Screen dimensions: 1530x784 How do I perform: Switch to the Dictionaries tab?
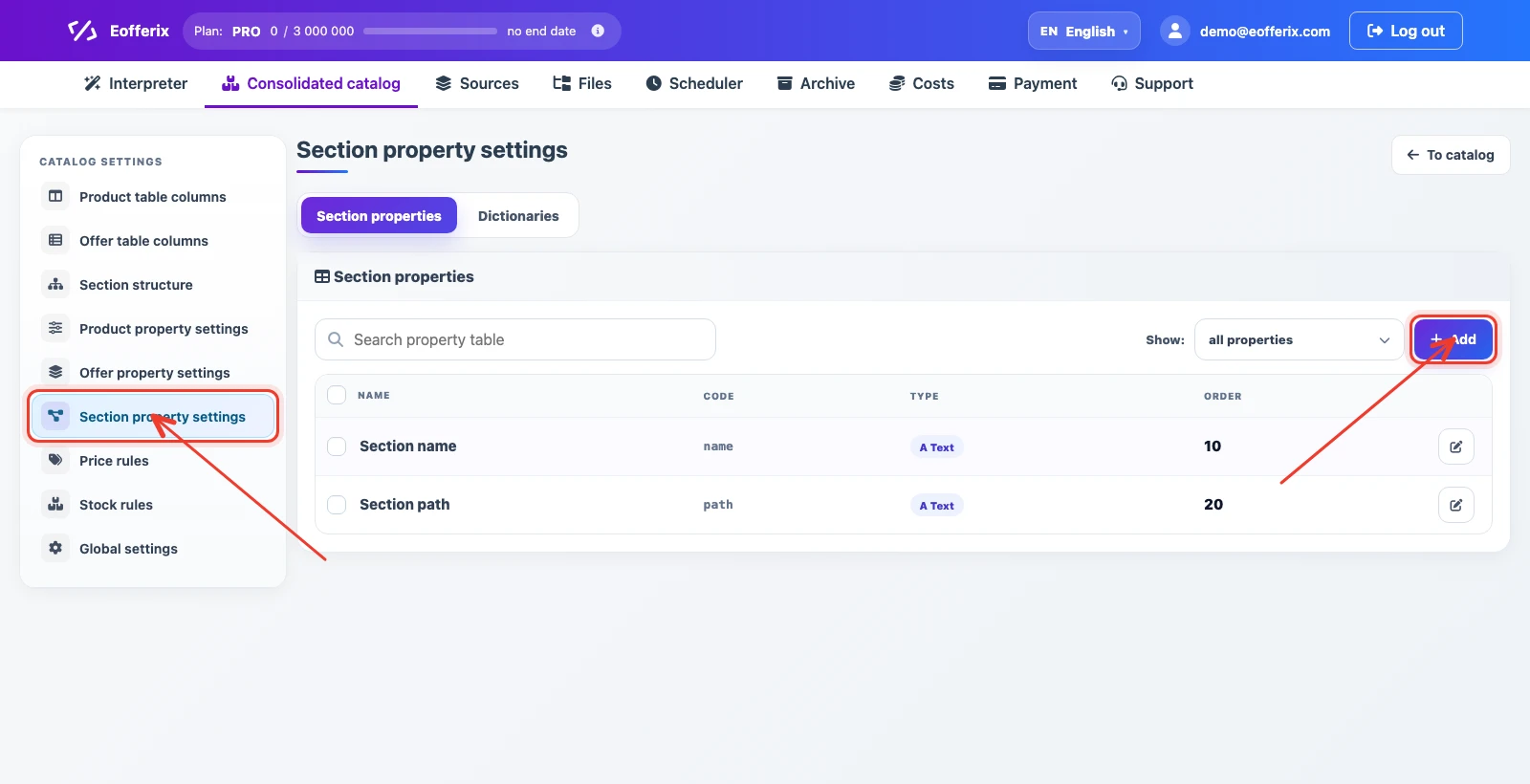tap(518, 216)
